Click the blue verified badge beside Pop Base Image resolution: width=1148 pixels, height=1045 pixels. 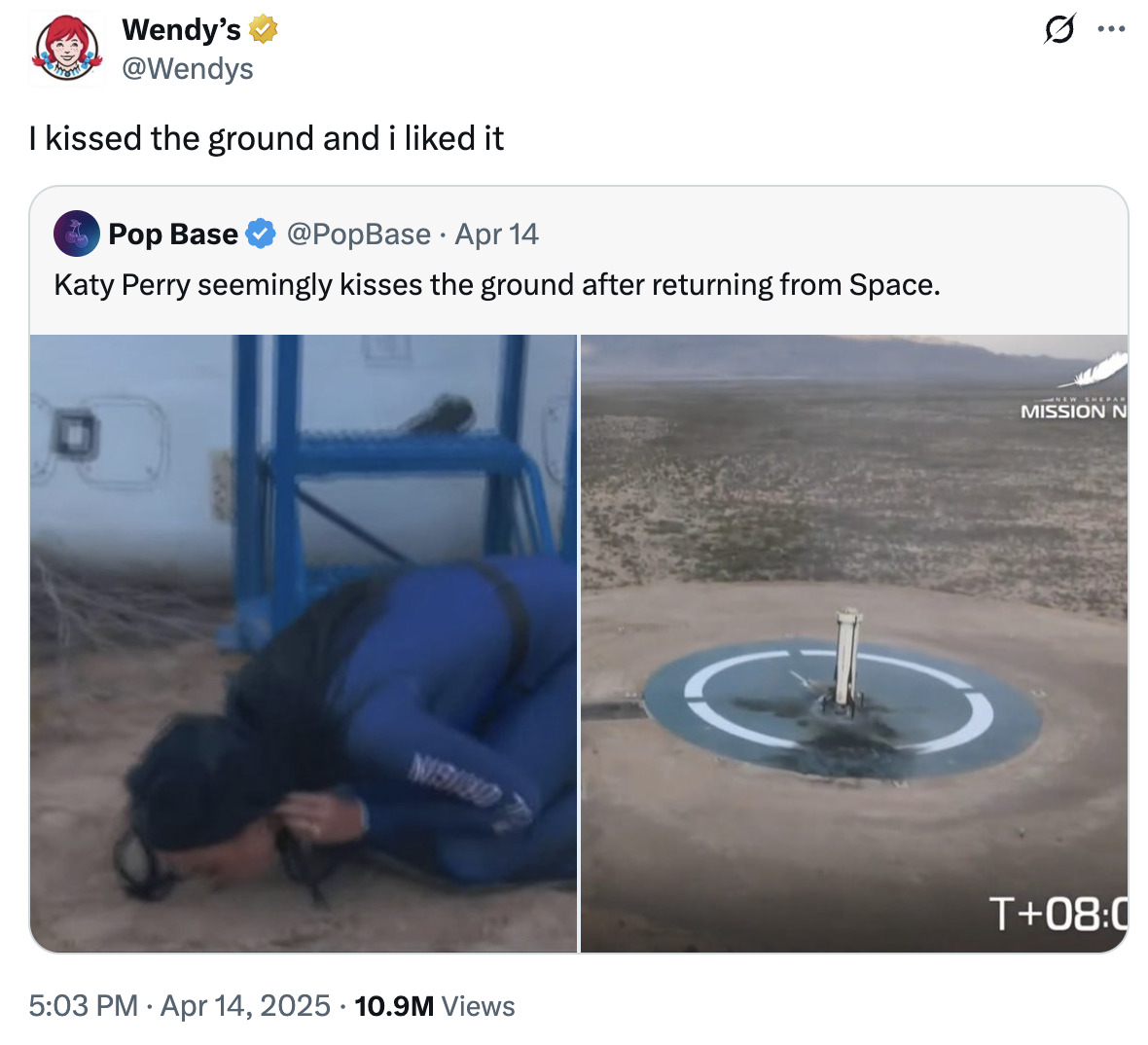[x=261, y=234]
